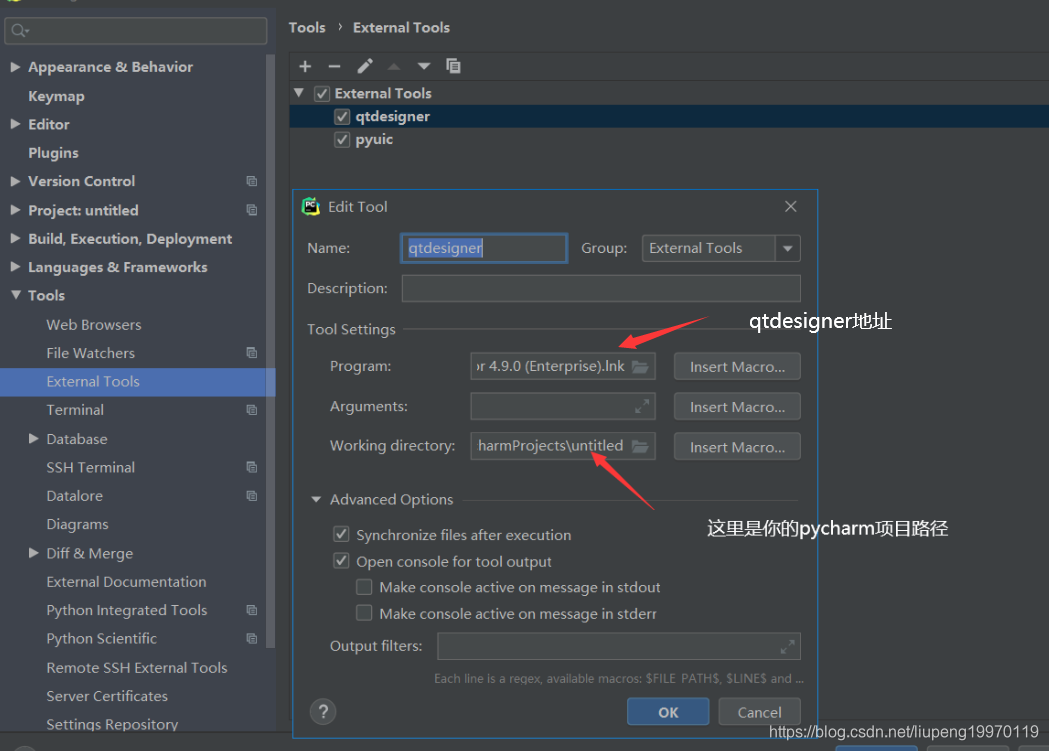Image resolution: width=1049 pixels, height=751 pixels.
Task: Collapse External Tools group in tool list
Action: click(299, 93)
